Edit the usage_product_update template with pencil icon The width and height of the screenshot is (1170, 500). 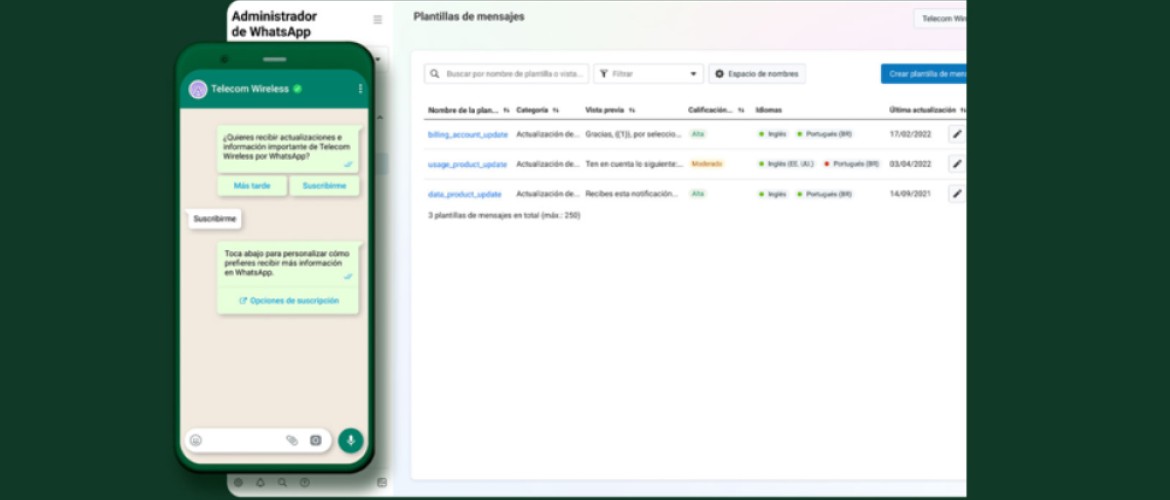click(x=957, y=163)
